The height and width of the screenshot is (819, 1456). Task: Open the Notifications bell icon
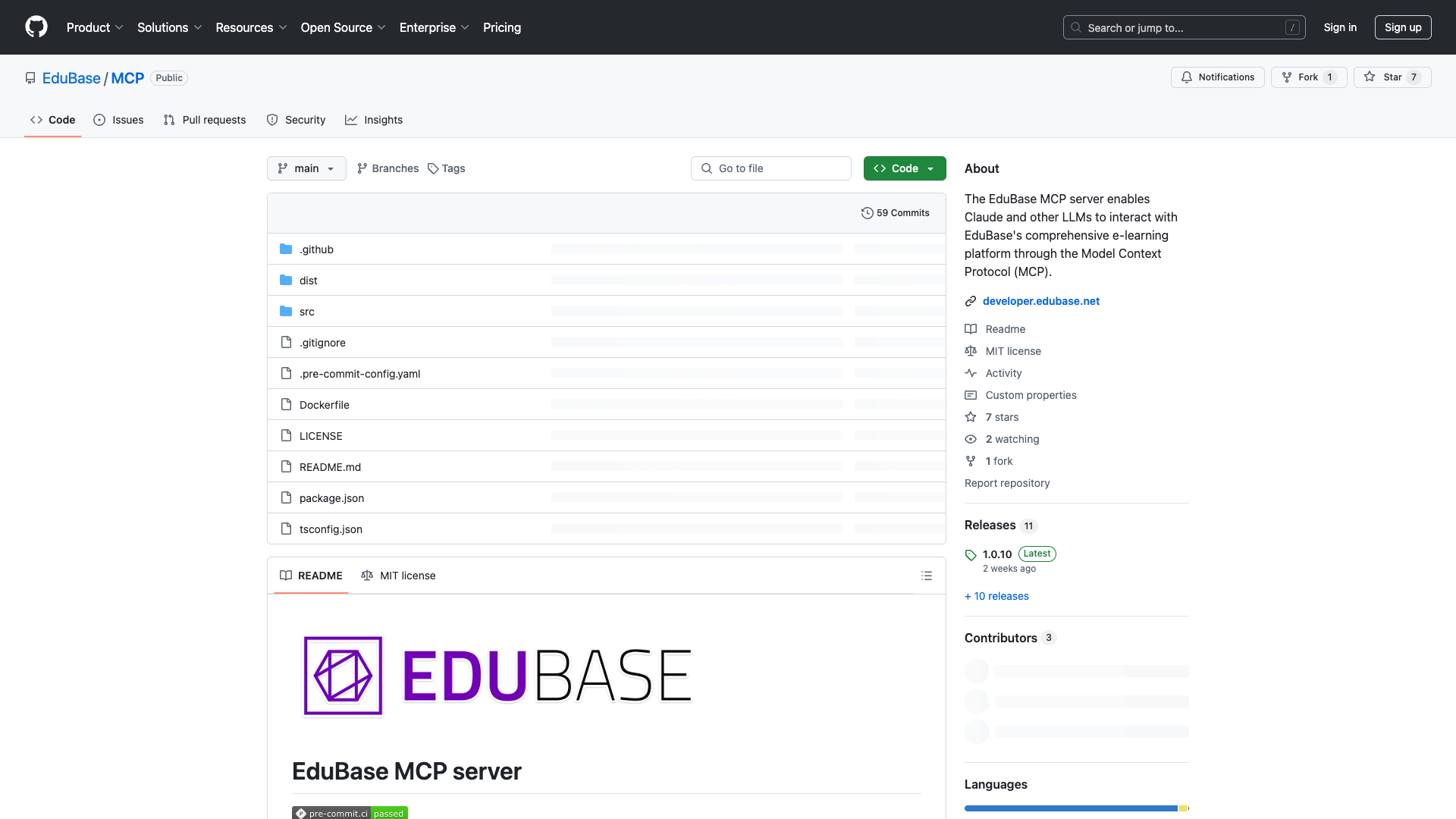1187,77
